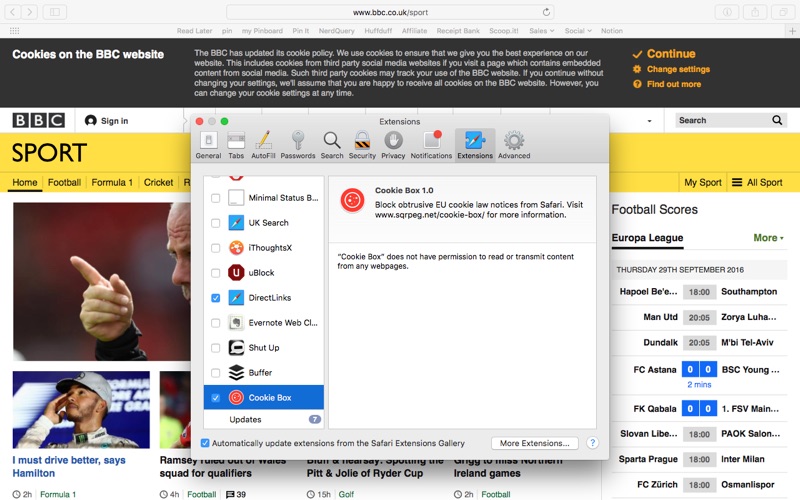Switch to the Extensions preferences pane
800x500 pixels.
pos(475,145)
